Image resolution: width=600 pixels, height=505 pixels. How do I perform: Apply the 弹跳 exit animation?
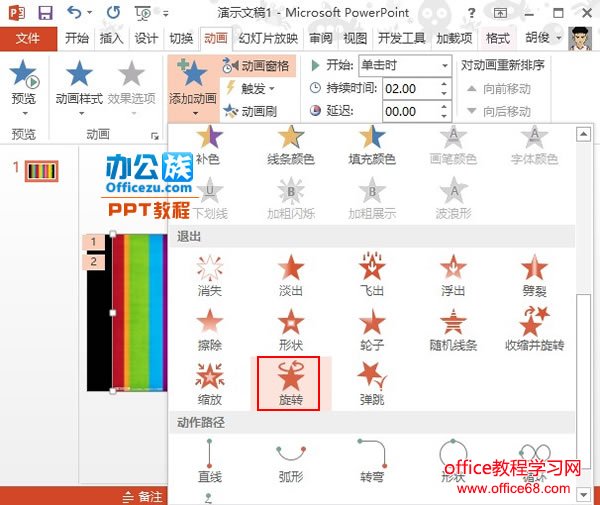click(x=372, y=384)
